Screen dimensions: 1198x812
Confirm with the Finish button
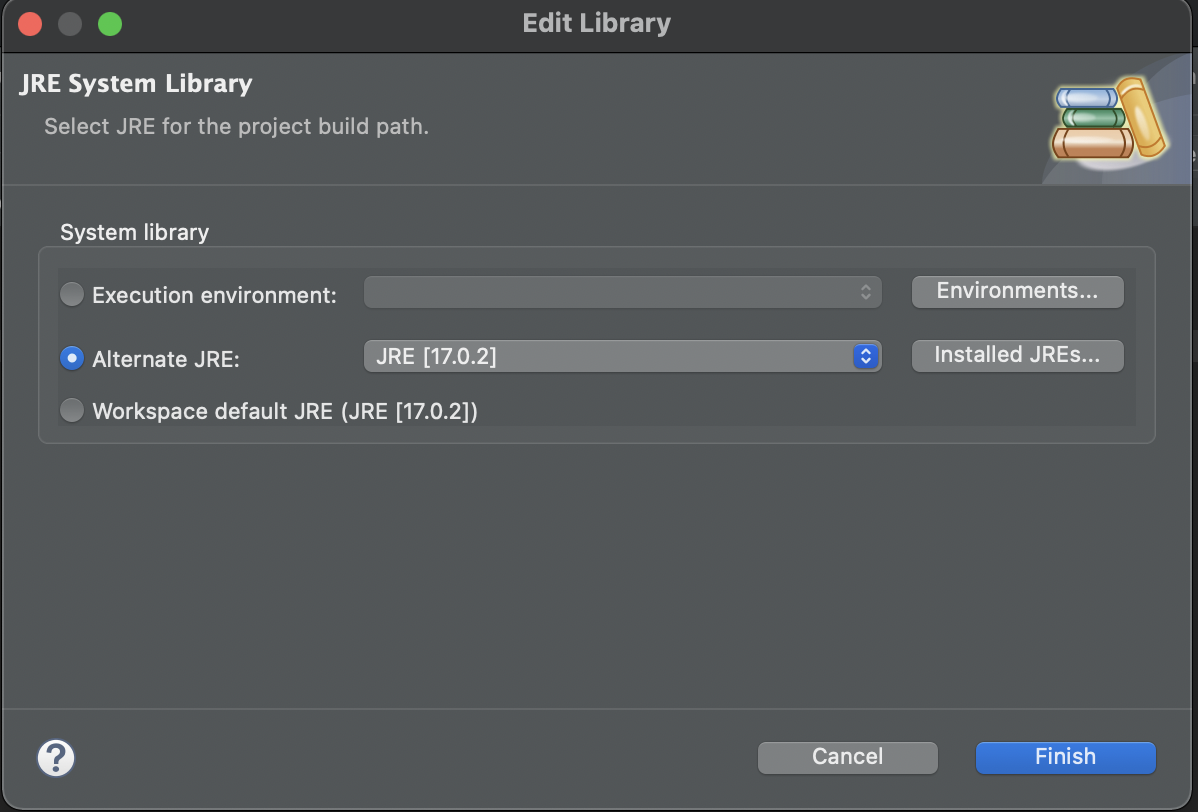[x=1065, y=757]
